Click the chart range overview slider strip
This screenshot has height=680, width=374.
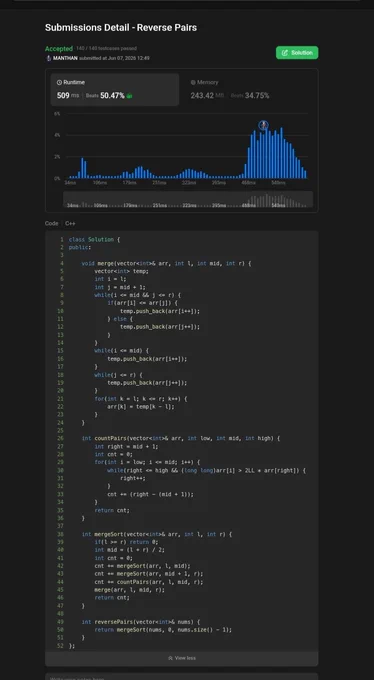188,199
